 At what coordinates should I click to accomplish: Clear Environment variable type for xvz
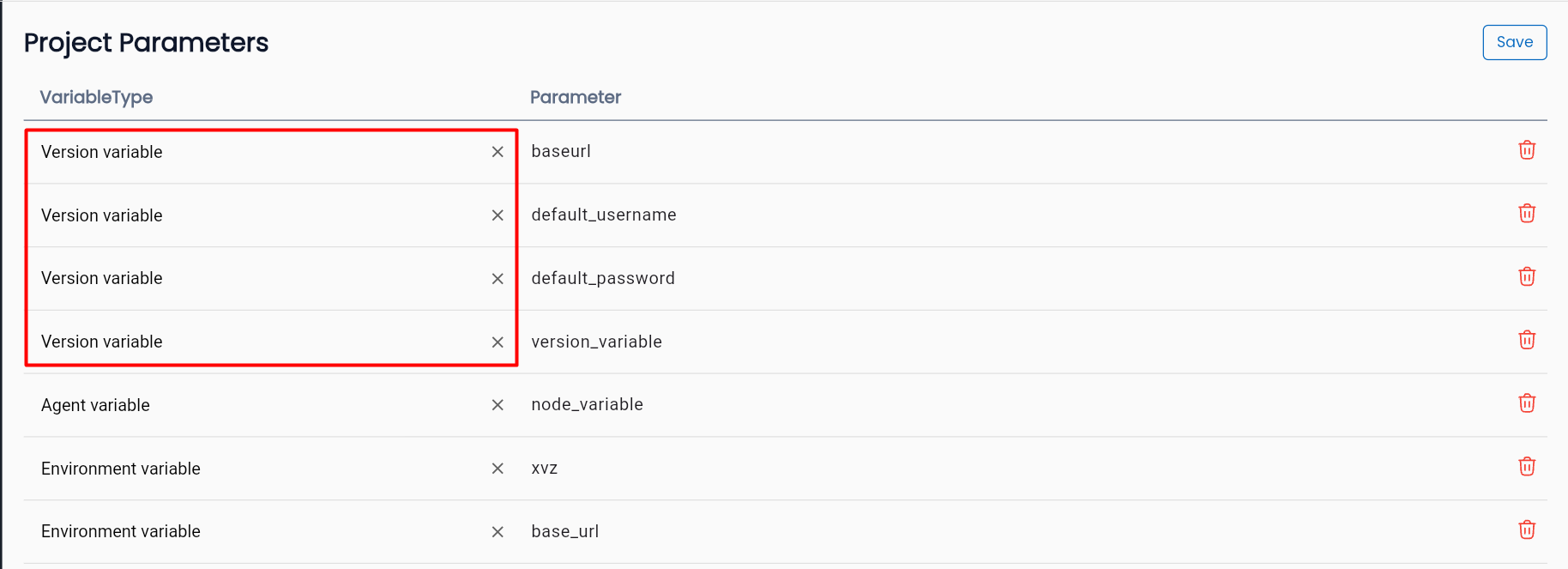tap(498, 469)
